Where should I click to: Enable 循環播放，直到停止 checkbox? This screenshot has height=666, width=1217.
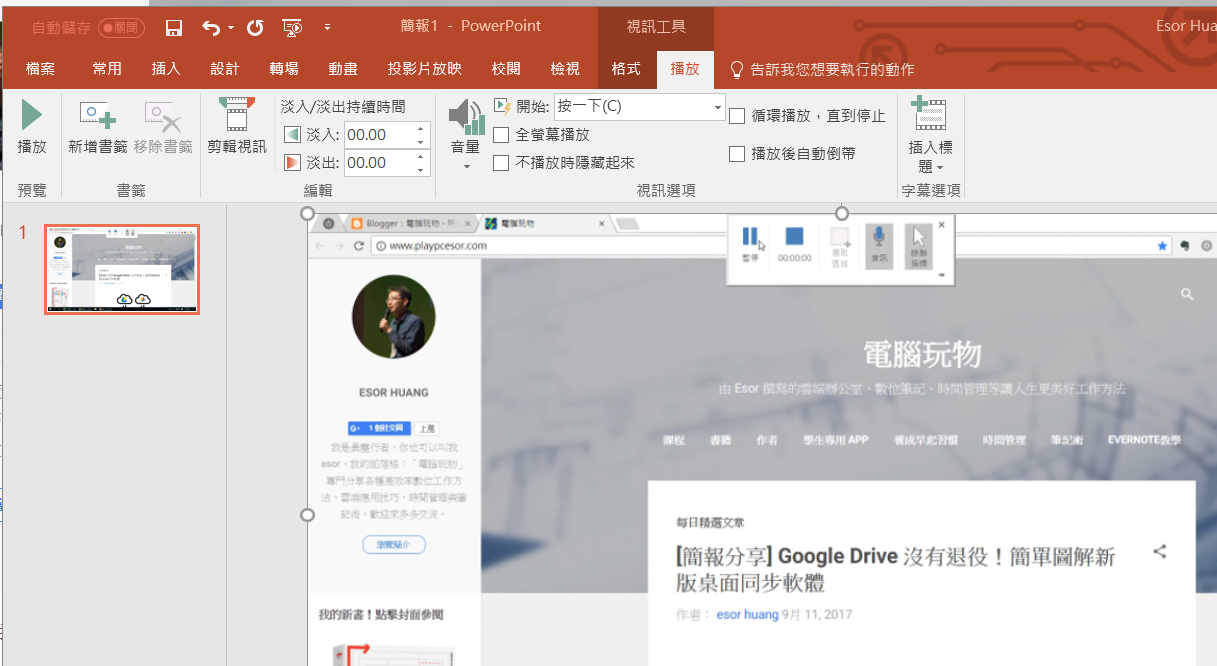pyautogui.click(x=737, y=116)
